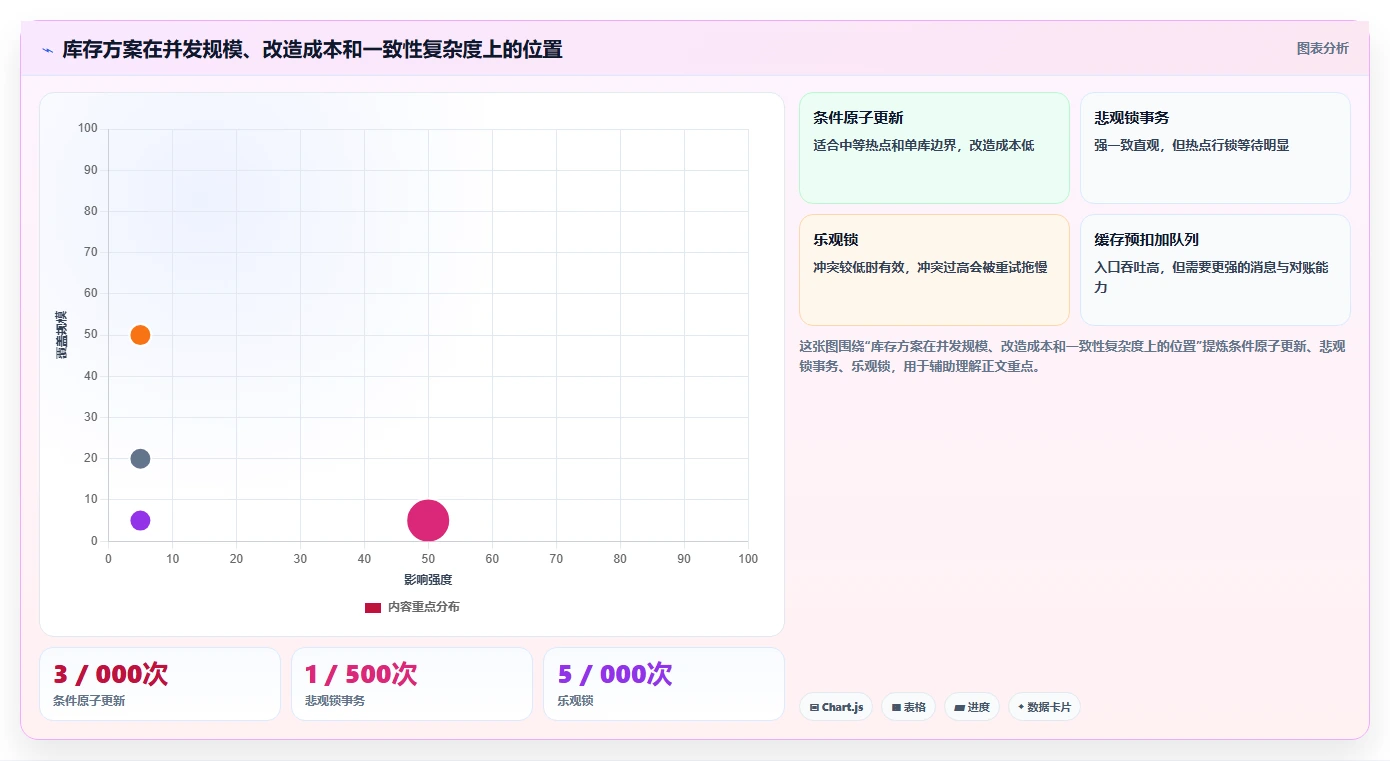Click the gray bubble on the chart
This screenshot has width=1390, height=761.
(x=140, y=459)
